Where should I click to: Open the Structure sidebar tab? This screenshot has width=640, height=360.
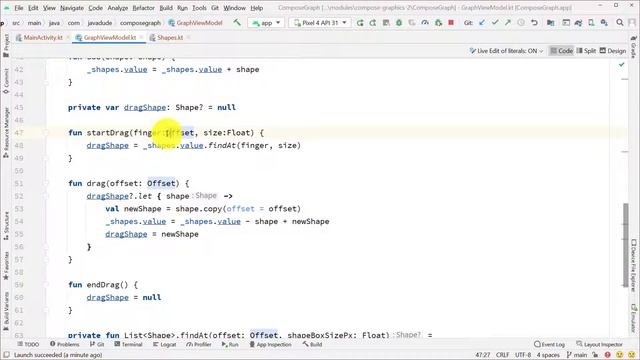[6, 226]
